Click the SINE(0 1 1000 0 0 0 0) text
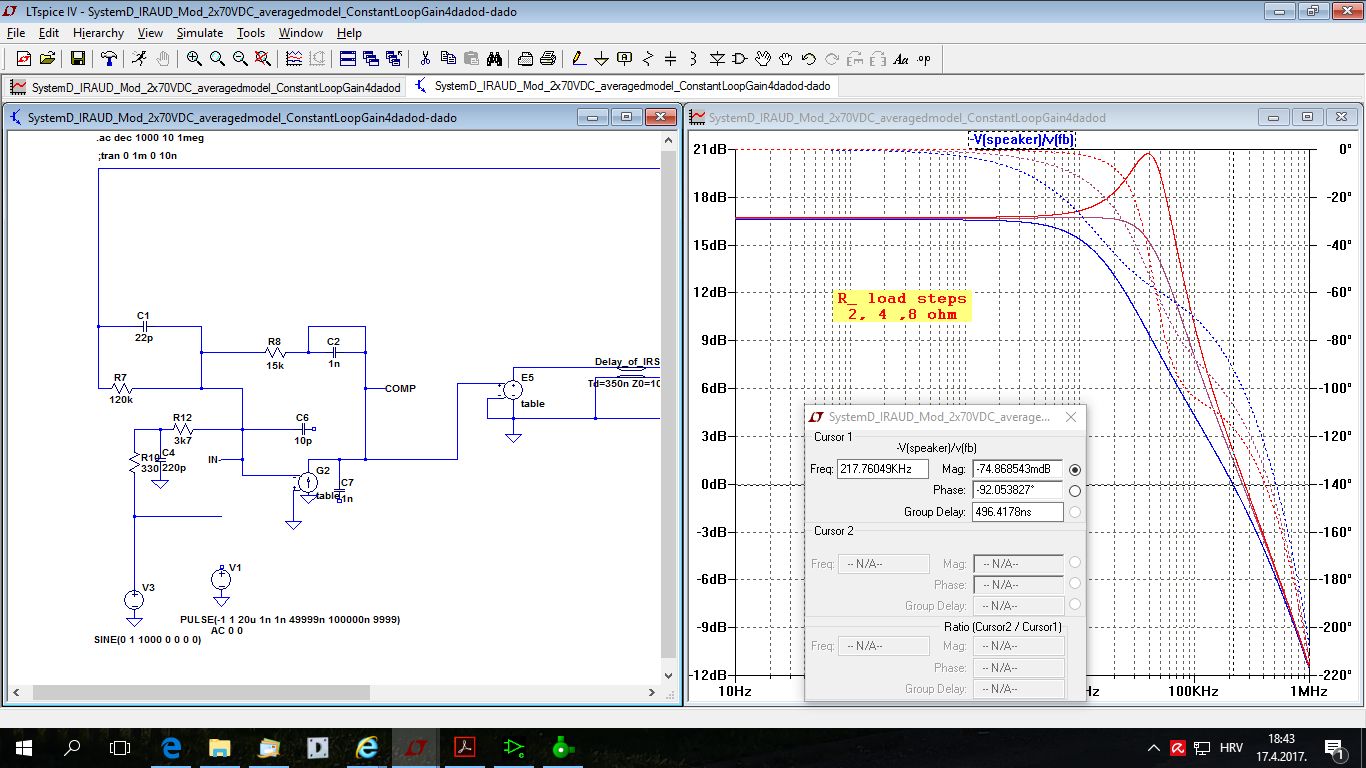 coord(148,639)
